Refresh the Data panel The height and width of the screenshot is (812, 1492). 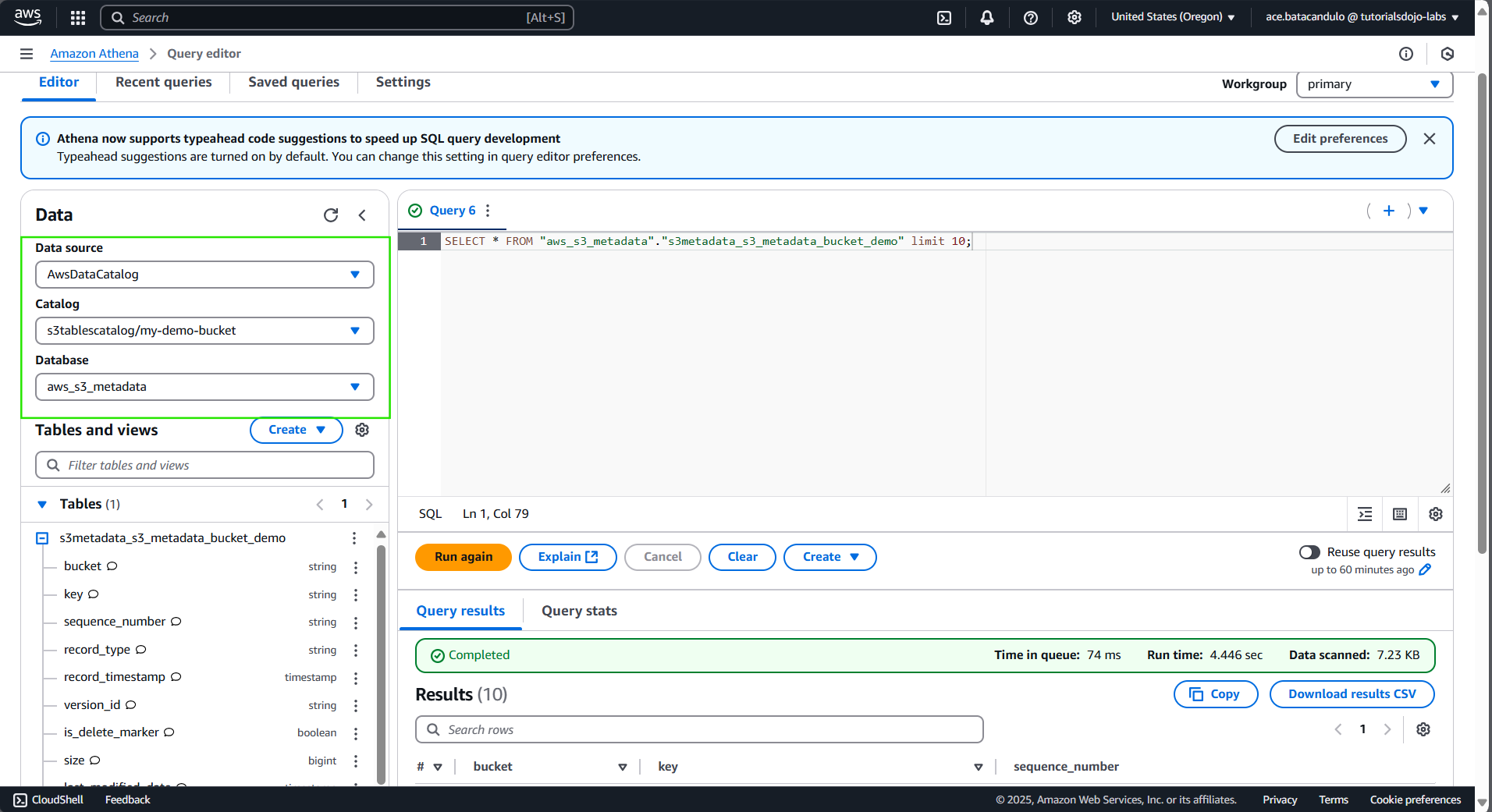click(331, 215)
